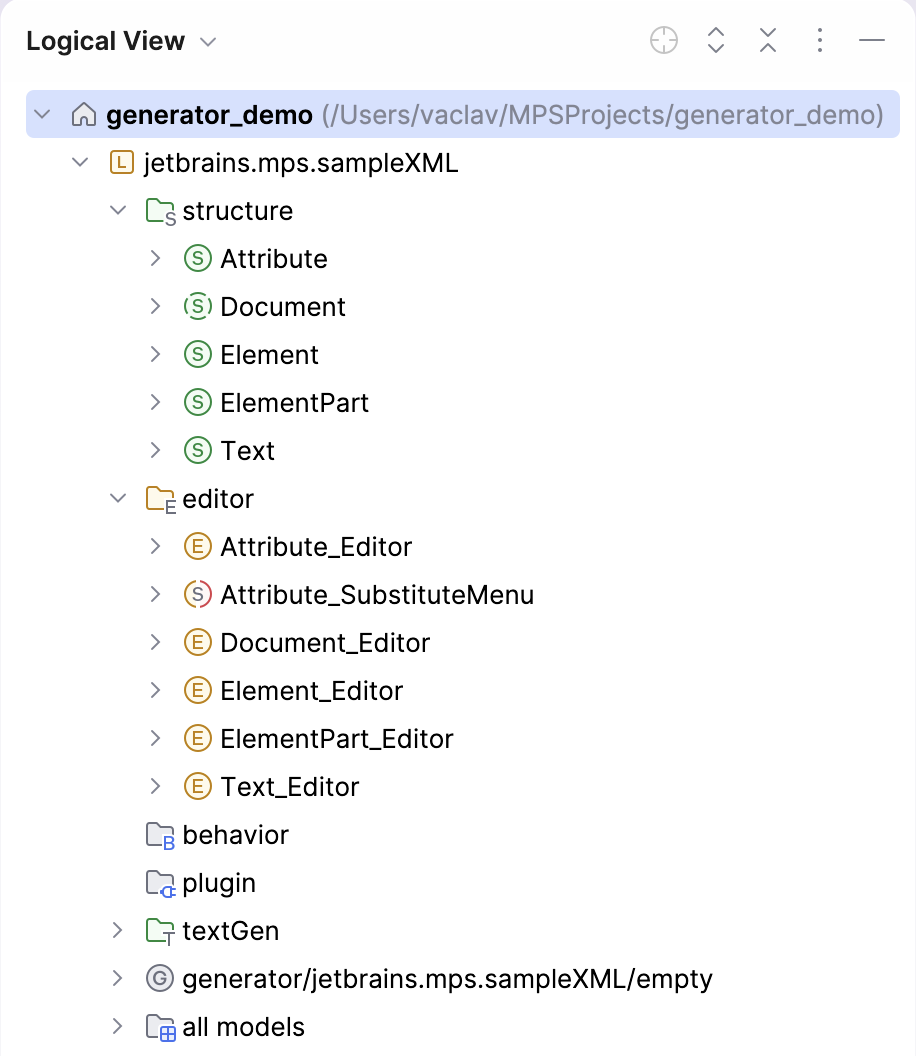The image size is (916, 1056).
Task: Expand the textGen folder
Action: (118, 931)
